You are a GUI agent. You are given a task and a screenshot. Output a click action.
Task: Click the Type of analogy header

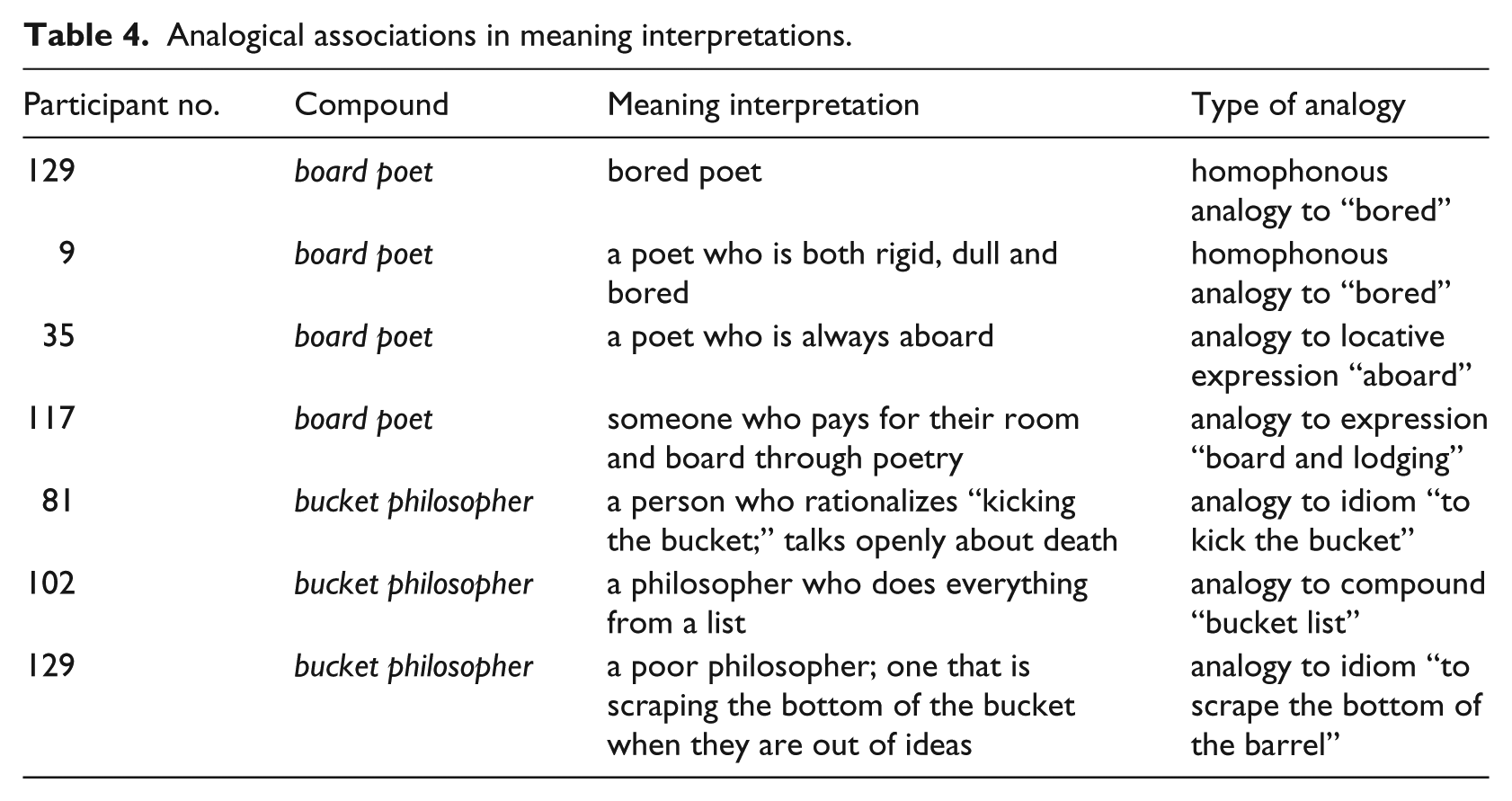pos(1297,105)
